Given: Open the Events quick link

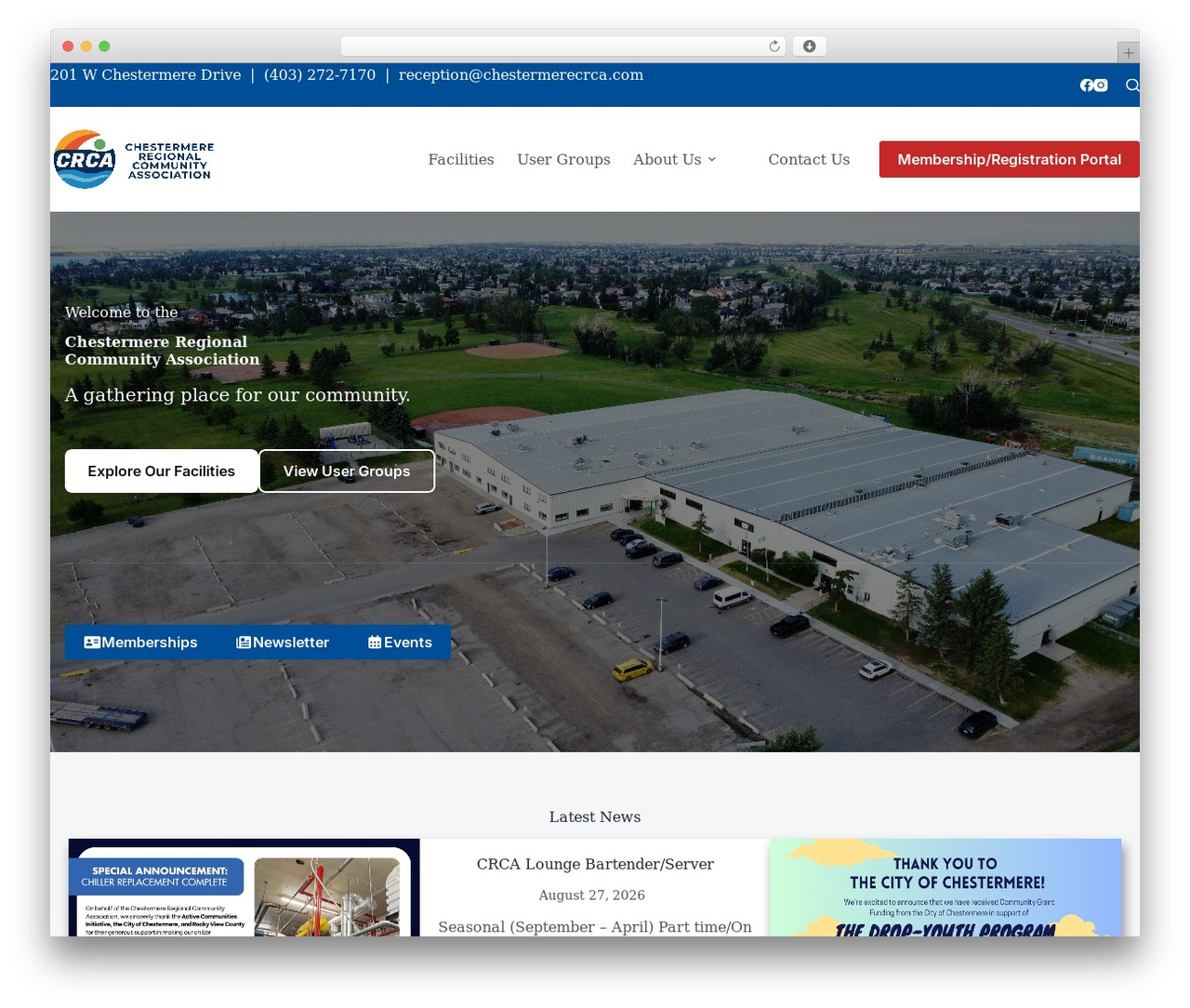Looking at the screenshot, I should coord(400,643).
